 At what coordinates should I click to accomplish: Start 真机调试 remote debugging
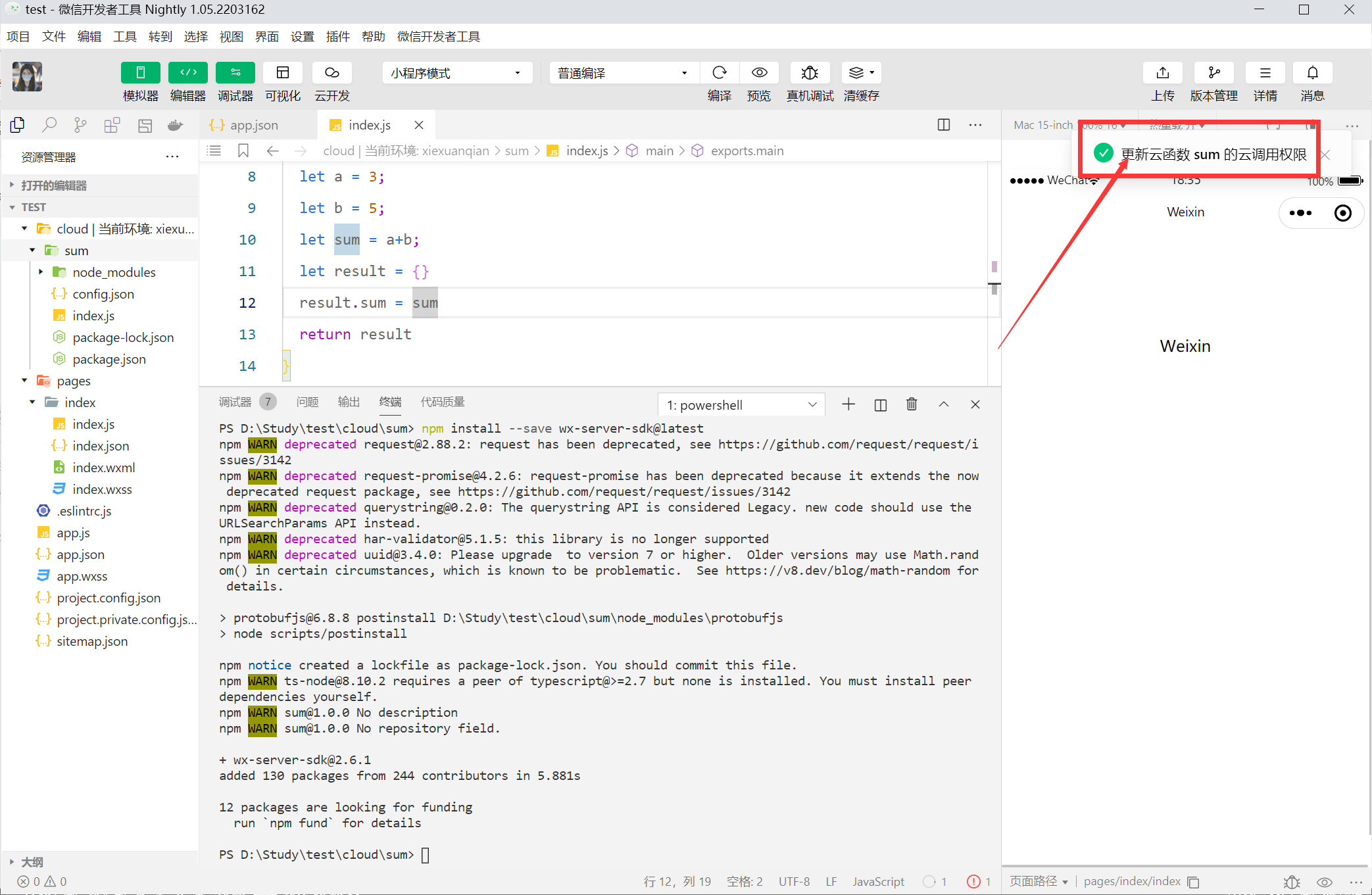coord(810,72)
